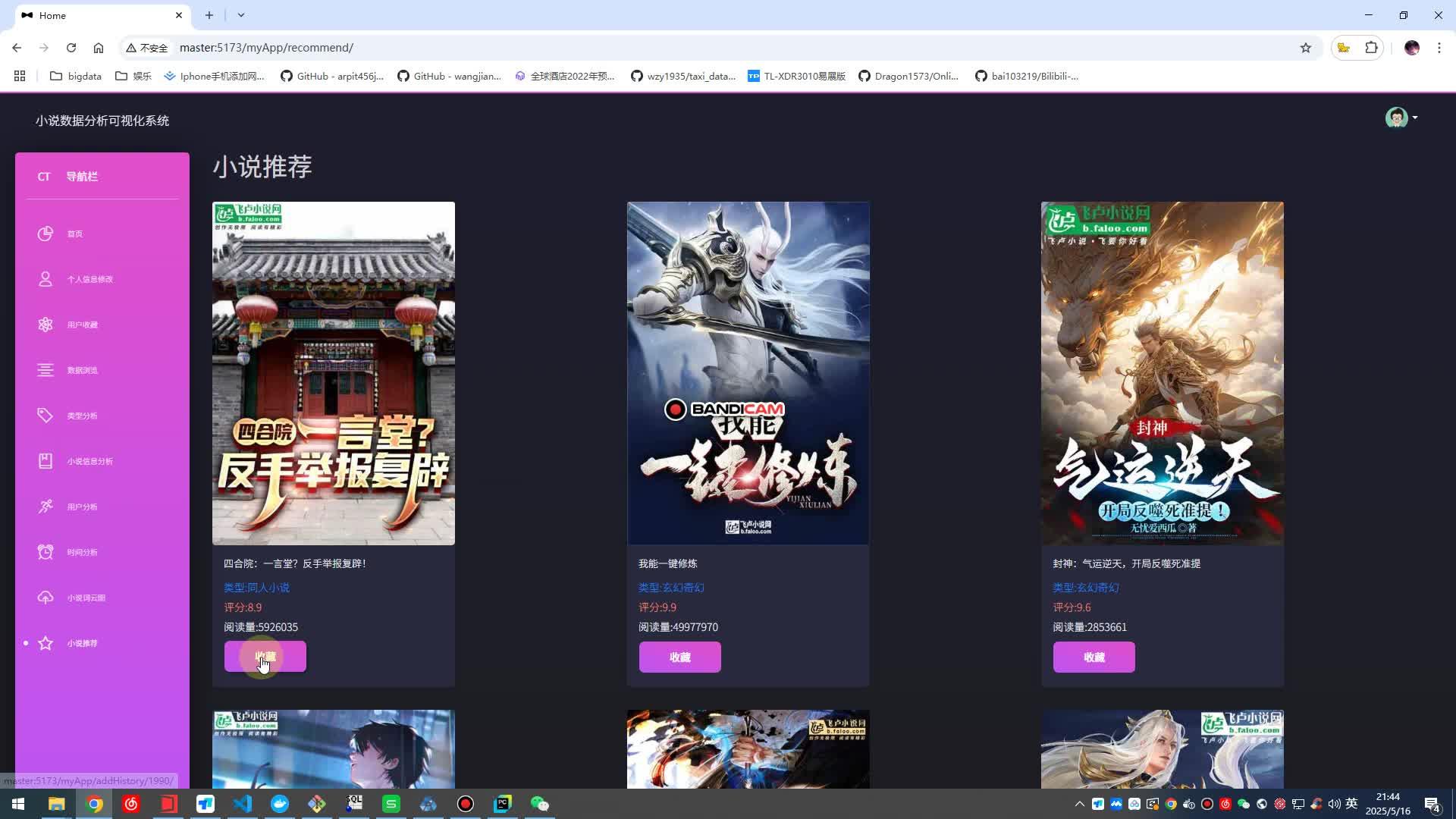The width and height of the screenshot is (1456, 819).
Task: Show hidden system tray icons chevron
Action: 1079,804
